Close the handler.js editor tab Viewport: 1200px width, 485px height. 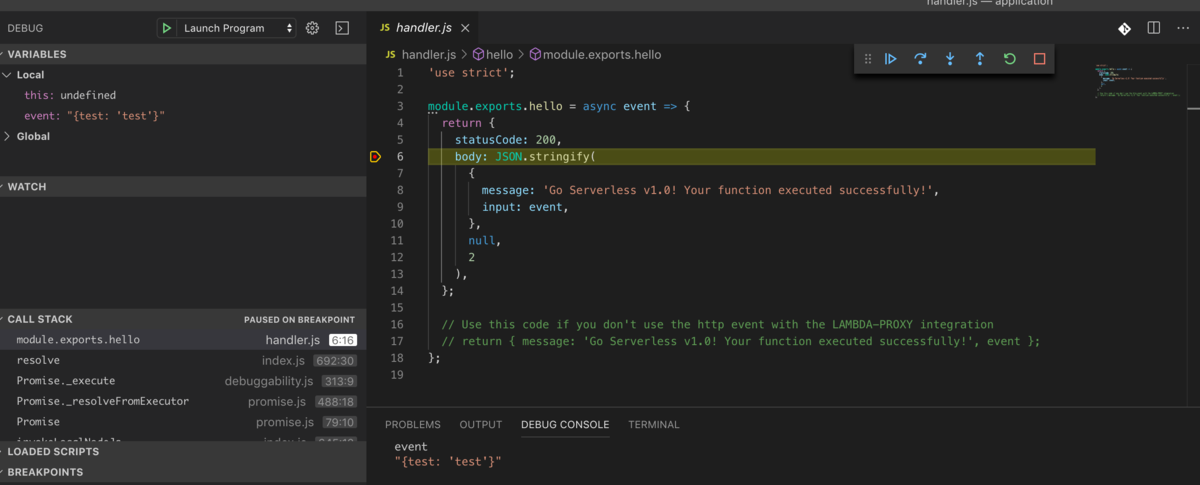coord(465,28)
